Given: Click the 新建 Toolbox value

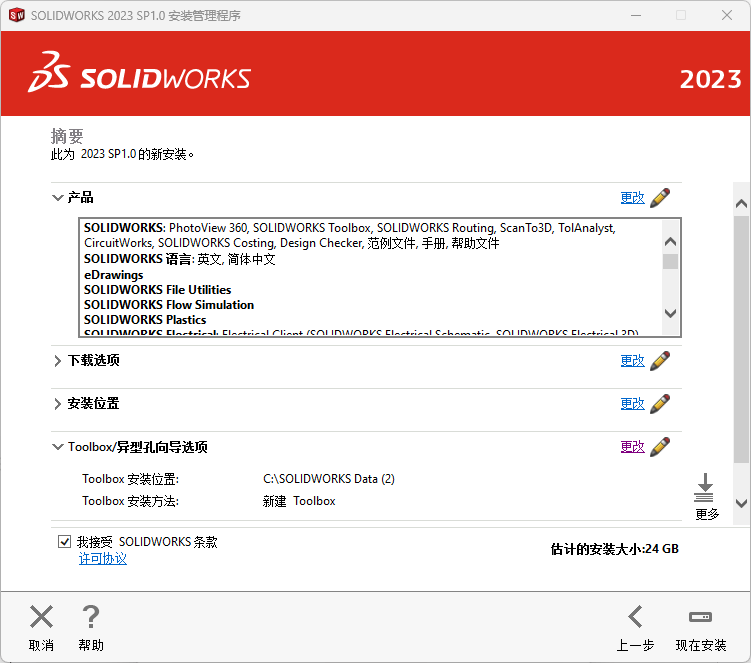Looking at the screenshot, I should [x=299, y=501].
